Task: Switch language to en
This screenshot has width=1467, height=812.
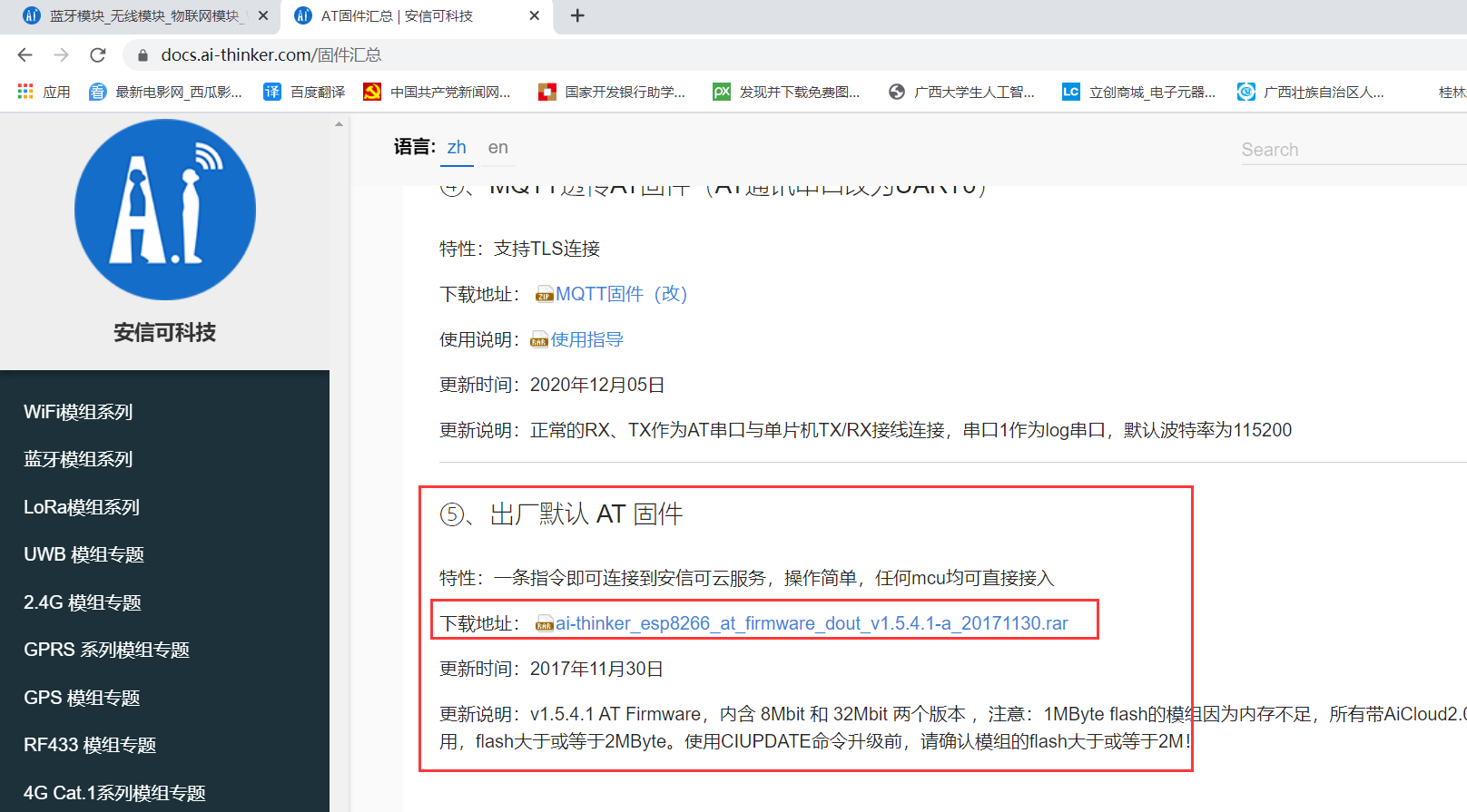Action: coord(498,148)
